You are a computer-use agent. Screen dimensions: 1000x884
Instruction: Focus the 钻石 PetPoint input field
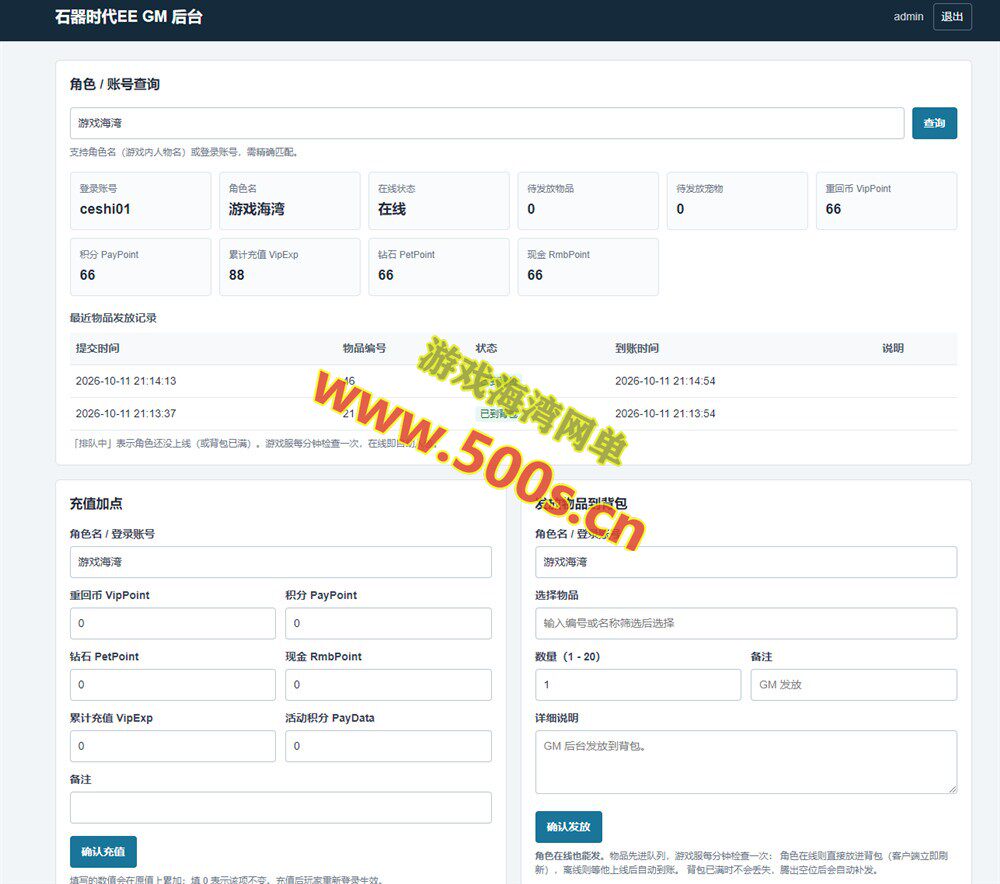pos(173,684)
